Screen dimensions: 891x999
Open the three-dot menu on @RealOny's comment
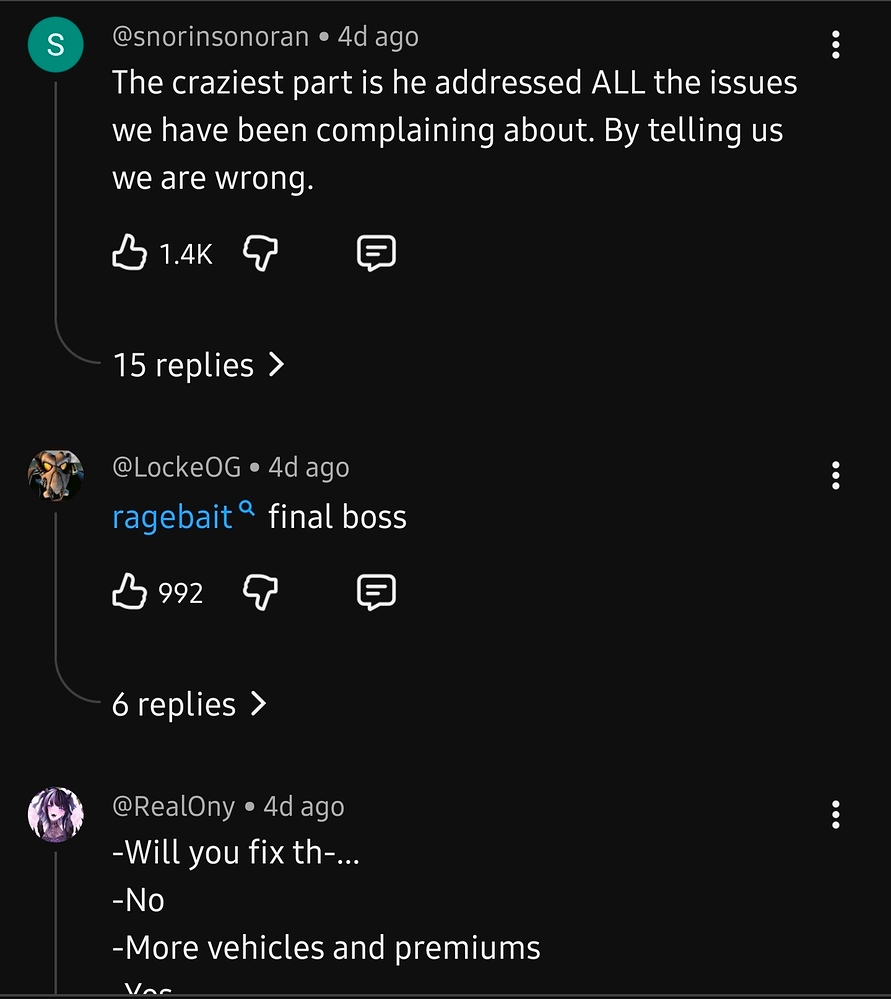835,815
